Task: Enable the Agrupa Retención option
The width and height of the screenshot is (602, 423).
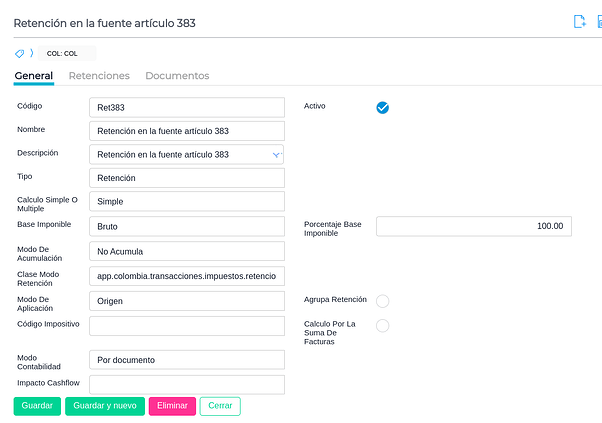Action: [x=382, y=301]
